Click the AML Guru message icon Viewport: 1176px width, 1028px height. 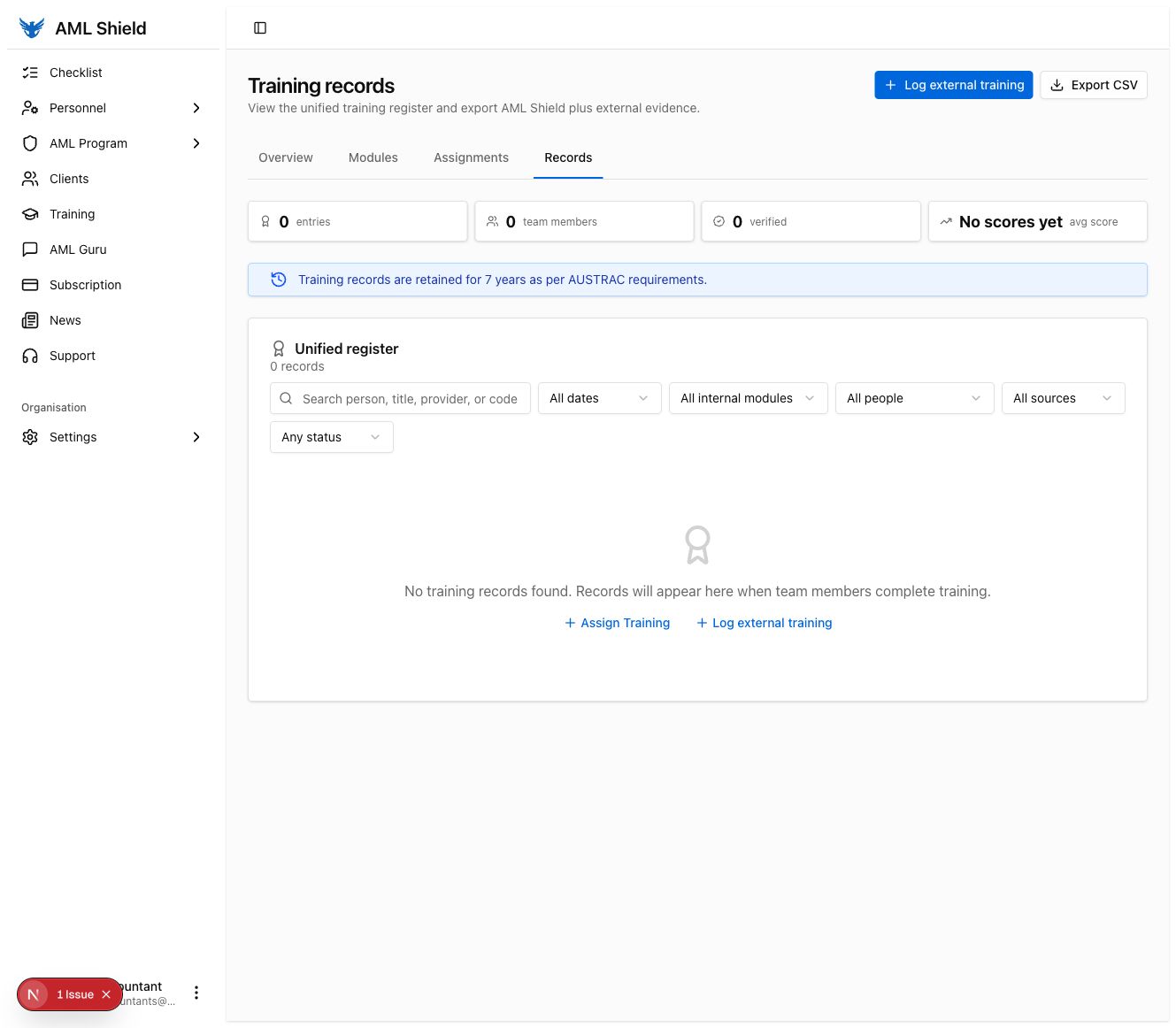30,249
